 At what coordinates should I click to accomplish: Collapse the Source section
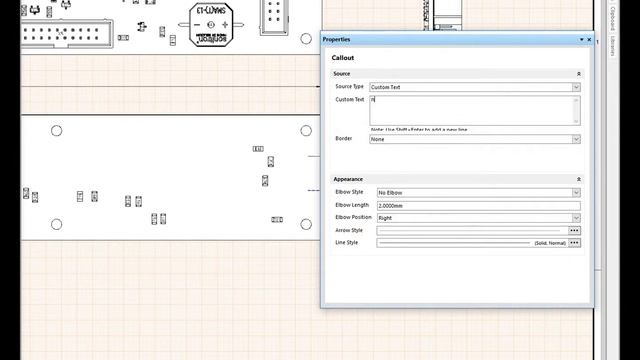point(578,74)
